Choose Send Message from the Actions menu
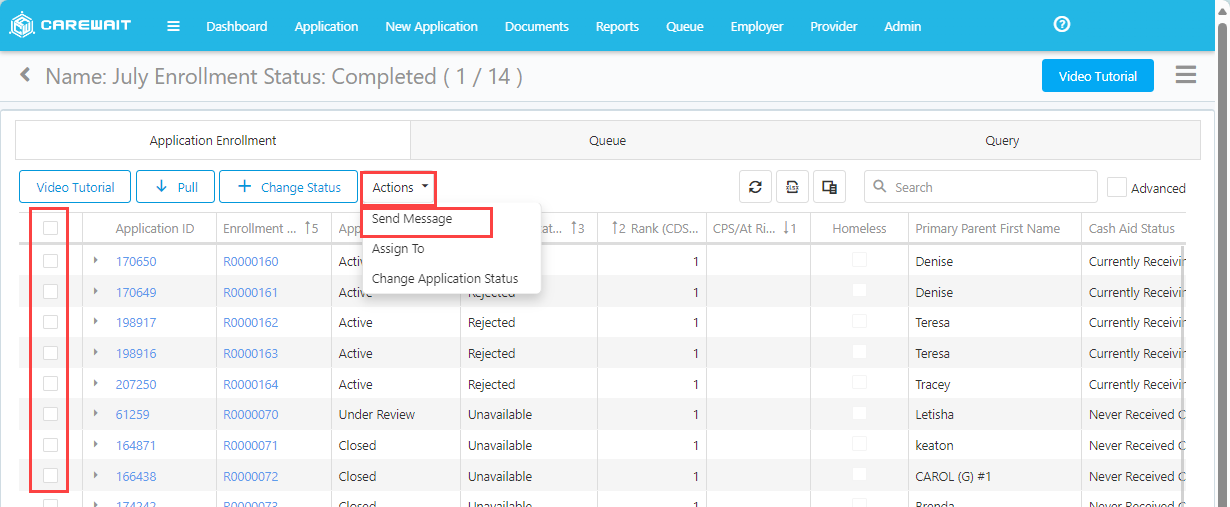 [412, 219]
